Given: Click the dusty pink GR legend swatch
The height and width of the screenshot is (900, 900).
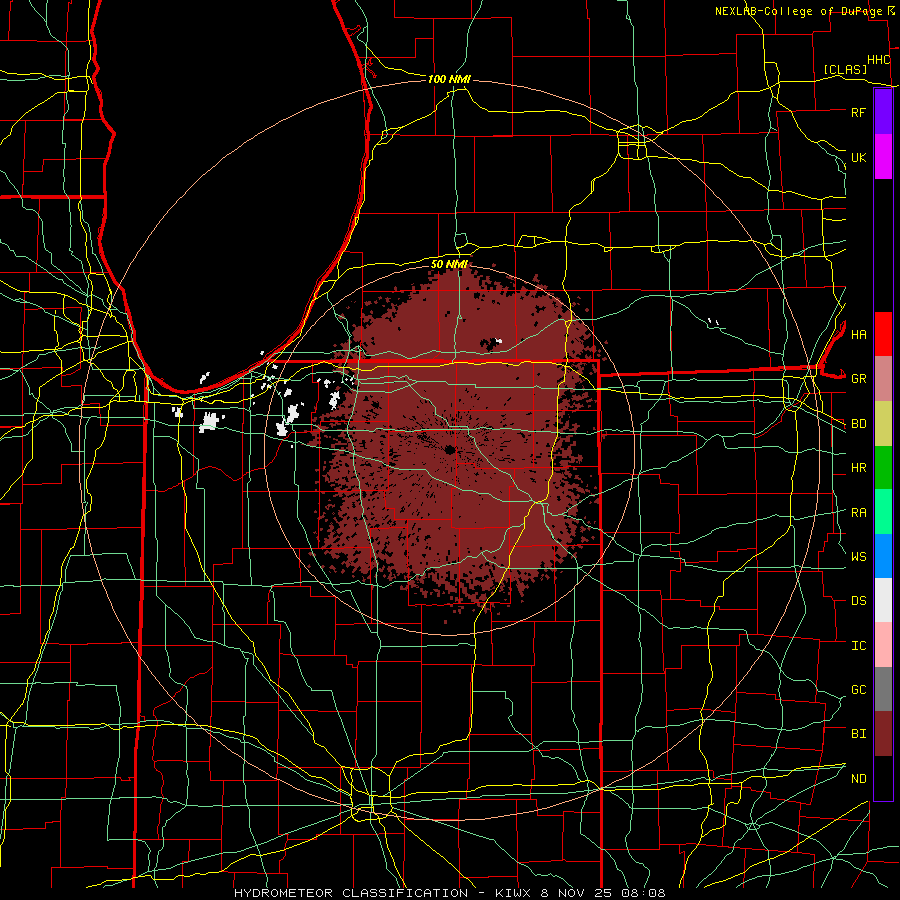Looking at the screenshot, I should [883, 379].
